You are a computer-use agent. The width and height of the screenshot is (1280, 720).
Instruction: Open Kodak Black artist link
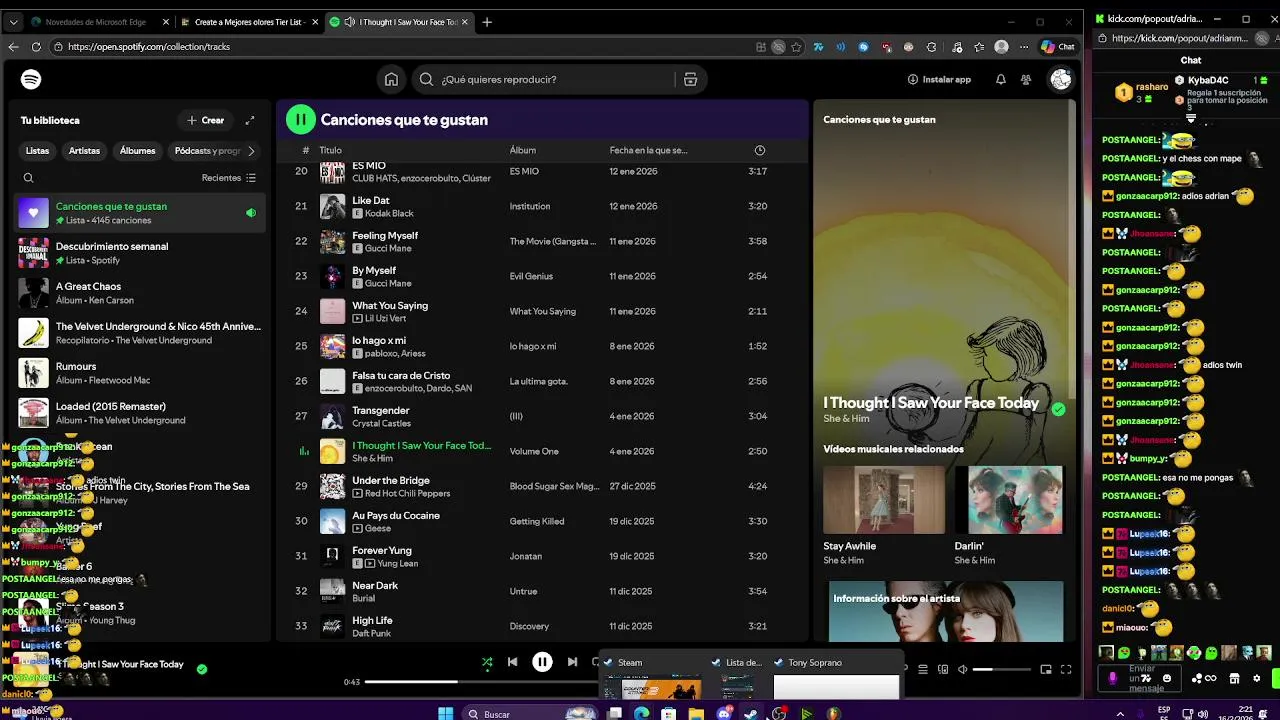389,213
